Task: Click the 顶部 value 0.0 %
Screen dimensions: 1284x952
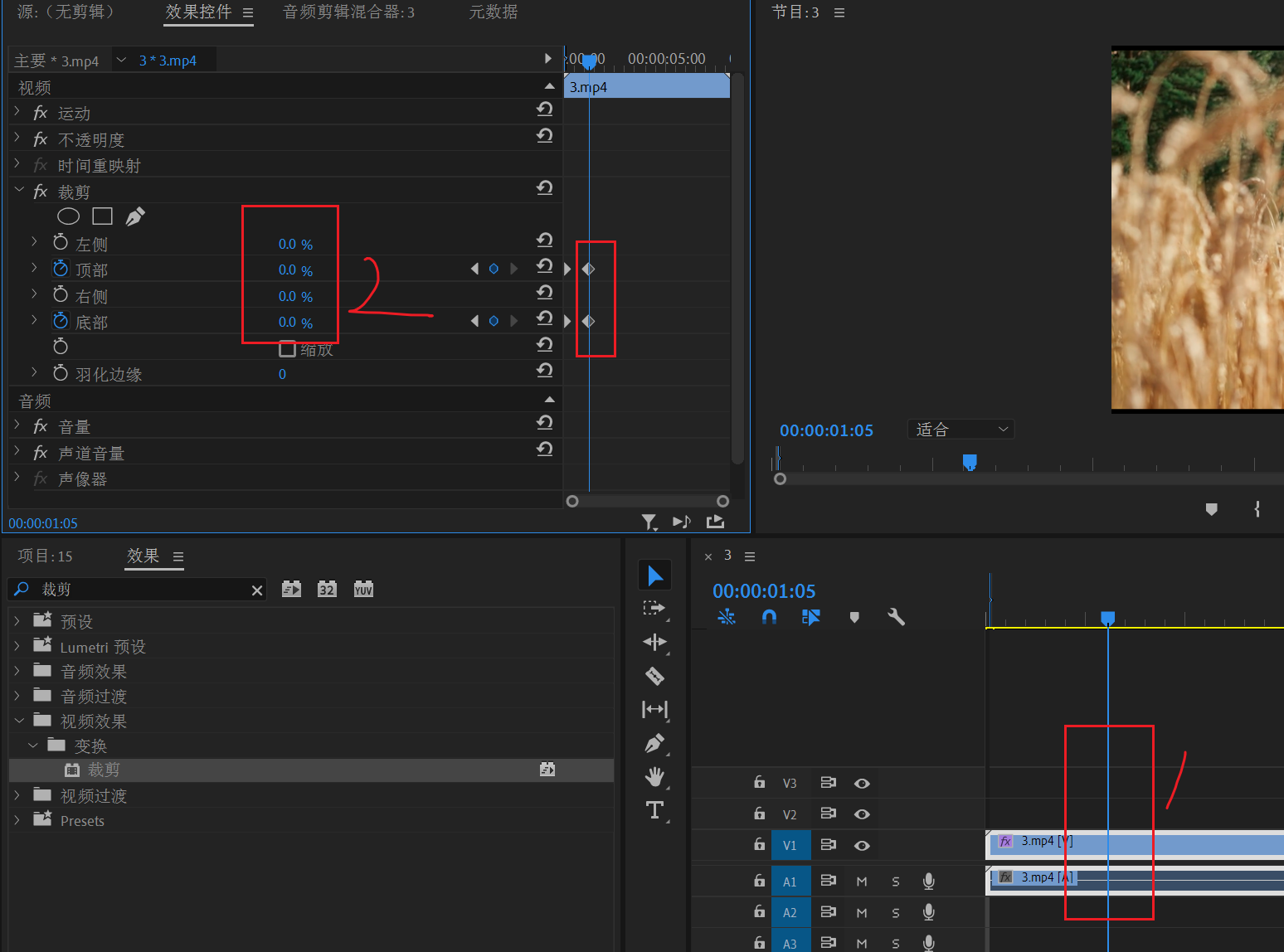Action: pos(295,270)
